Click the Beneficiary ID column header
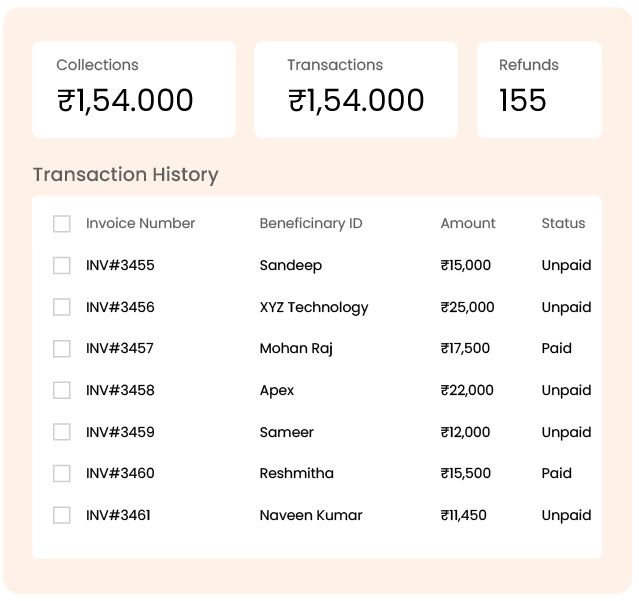This screenshot has width=639, height=601. pos(310,224)
